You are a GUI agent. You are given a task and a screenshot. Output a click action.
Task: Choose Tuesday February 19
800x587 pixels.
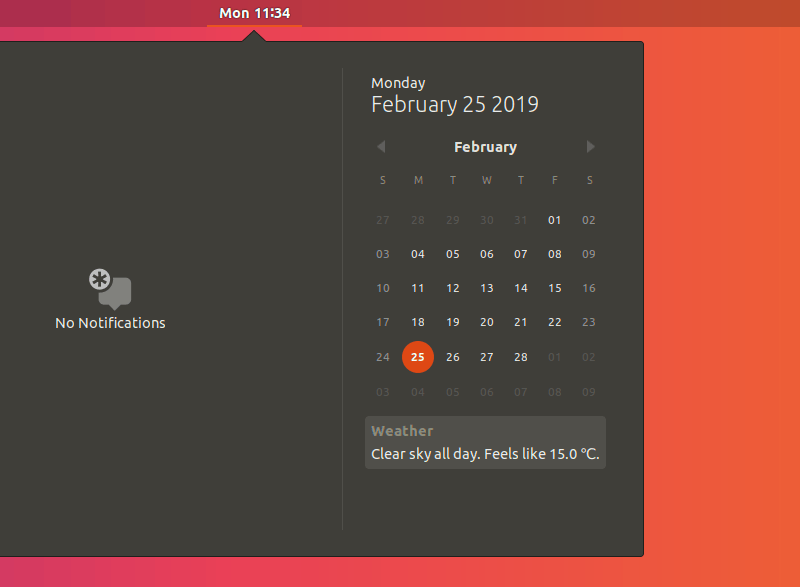(x=452, y=322)
